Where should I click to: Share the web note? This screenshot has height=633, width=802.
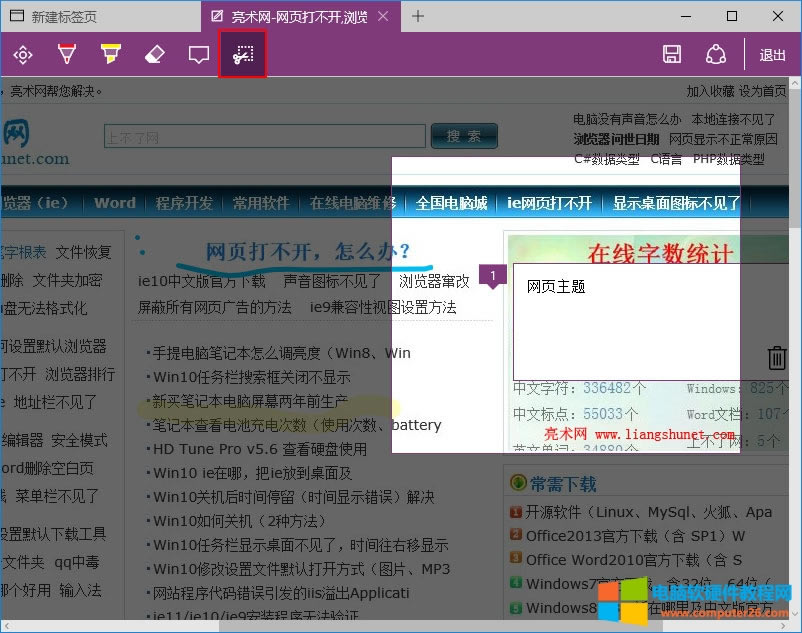coord(716,55)
